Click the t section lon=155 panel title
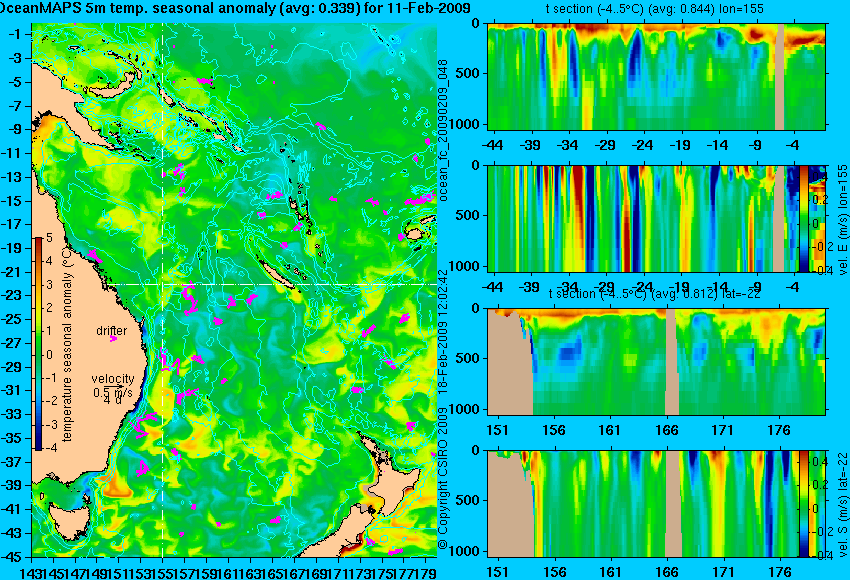Viewport: 850px width, 580px height. [654, 9]
